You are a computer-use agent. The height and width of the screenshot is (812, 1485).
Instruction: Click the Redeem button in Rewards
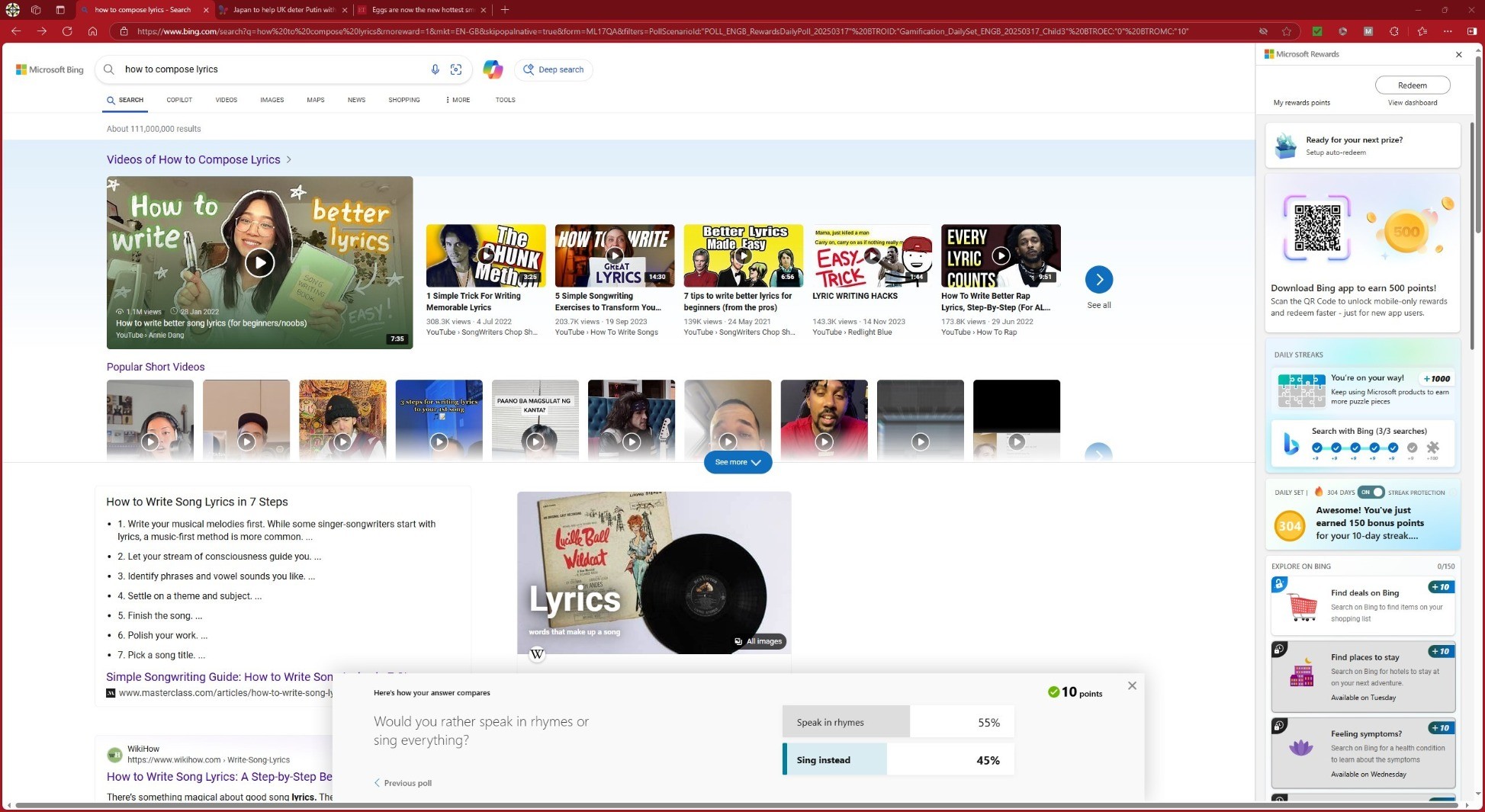(1412, 85)
